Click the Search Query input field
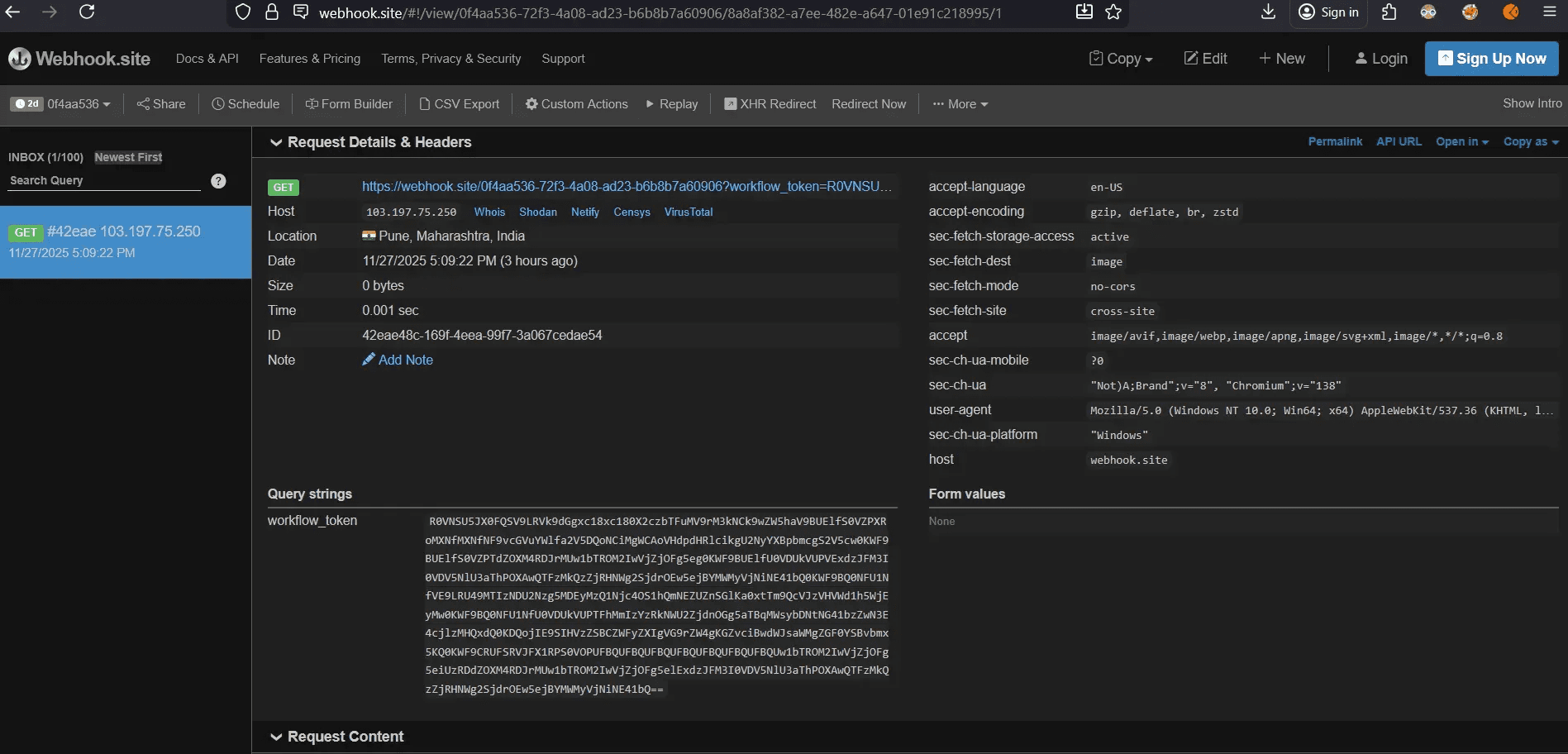Screen dimensions: 1568x754 [x=104, y=181]
